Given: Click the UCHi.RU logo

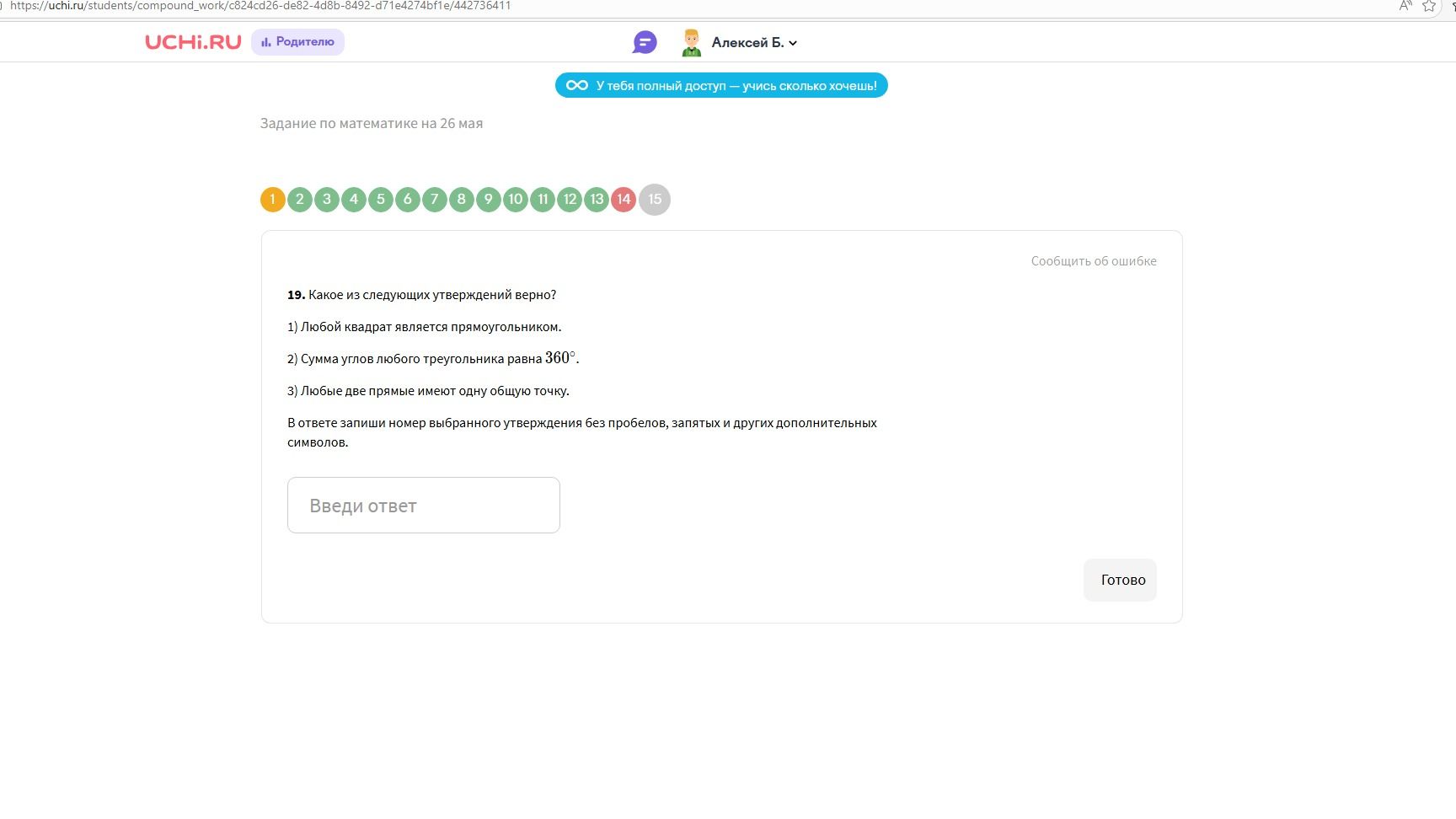Looking at the screenshot, I should [x=193, y=42].
